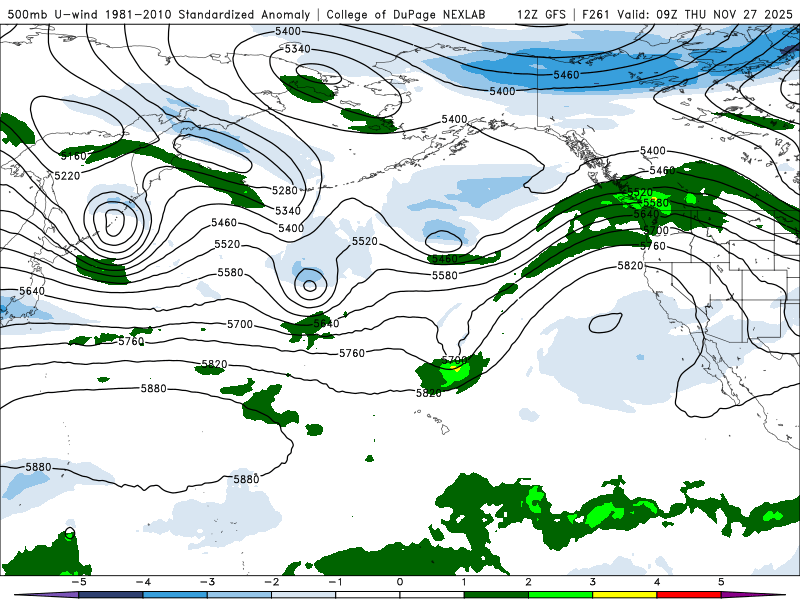Image resolution: width=800 pixels, height=600 pixels.
Task: Select the bright green 2 to 3 color bar segment
Action: click(x=560, y=595)
